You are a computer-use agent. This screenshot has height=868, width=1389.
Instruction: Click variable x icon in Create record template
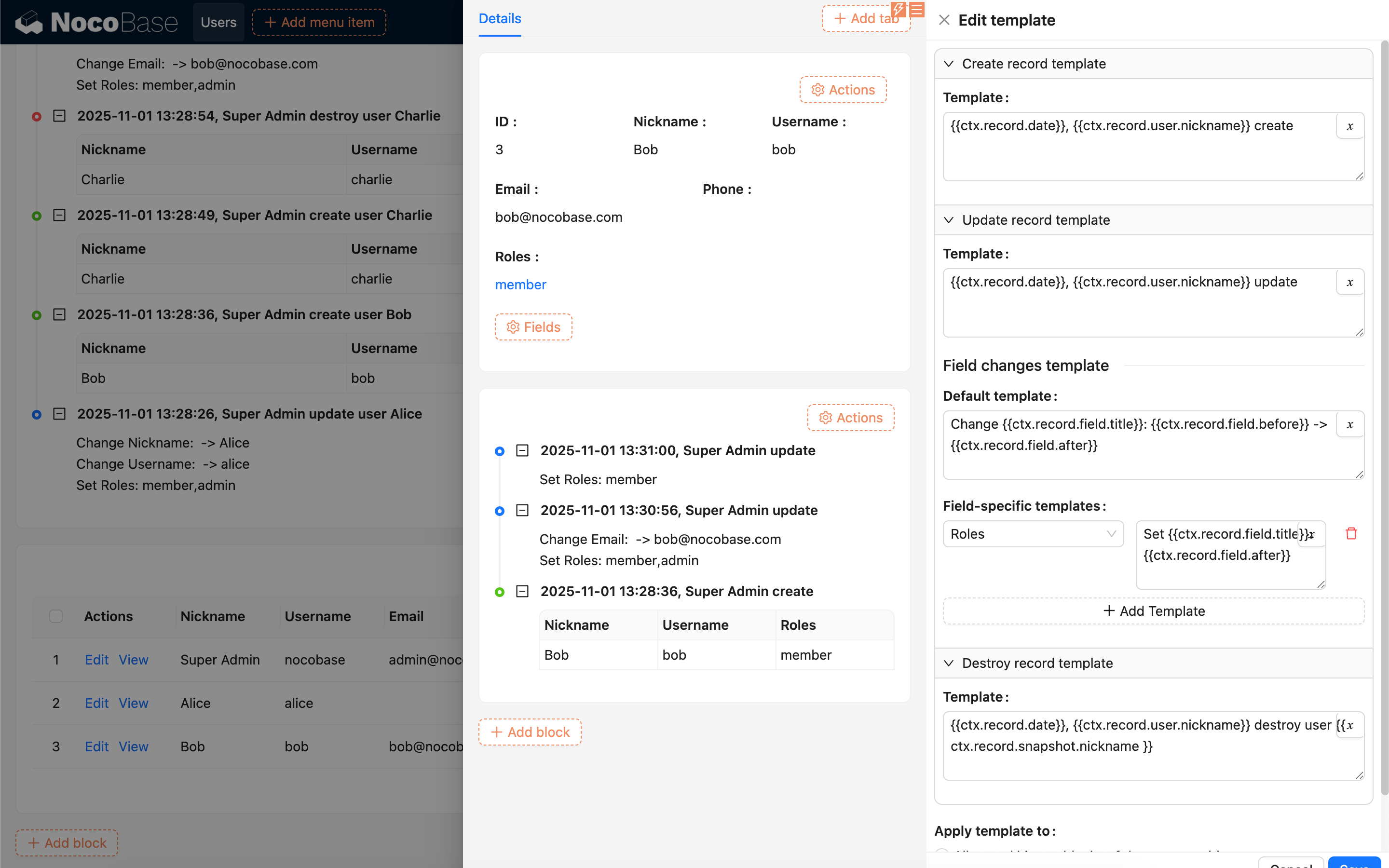coord(1349,126)
